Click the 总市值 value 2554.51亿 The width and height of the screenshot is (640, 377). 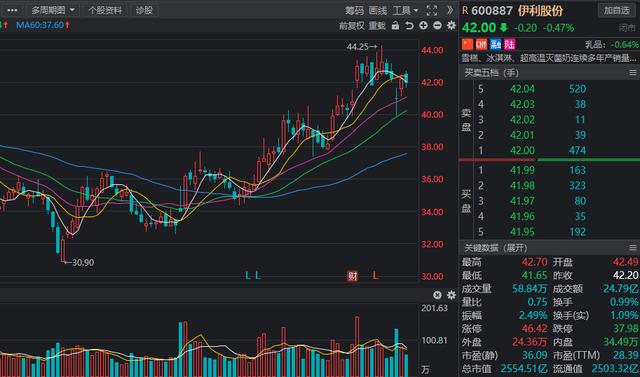click(524, 368)
